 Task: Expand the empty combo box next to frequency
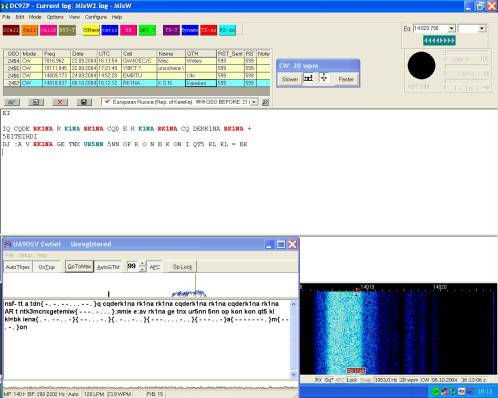(x=482, y=28)
